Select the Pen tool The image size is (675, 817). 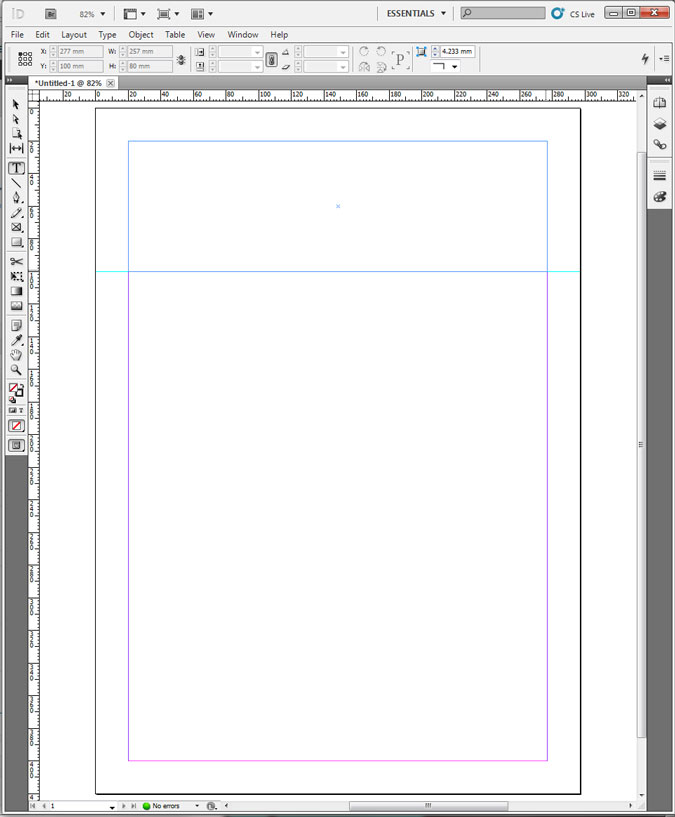[17, 198]
